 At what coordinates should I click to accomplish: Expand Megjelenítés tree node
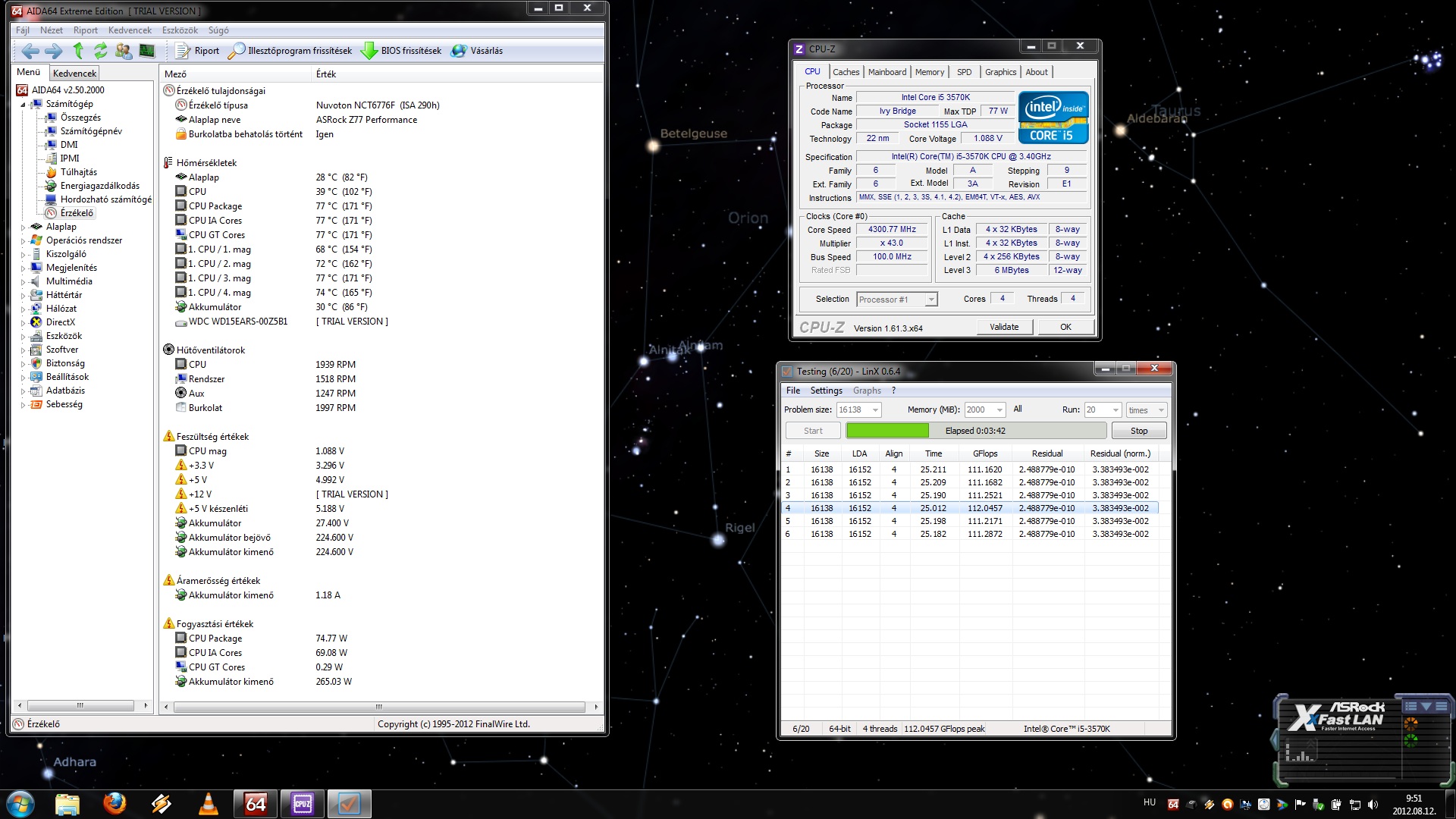23,268
